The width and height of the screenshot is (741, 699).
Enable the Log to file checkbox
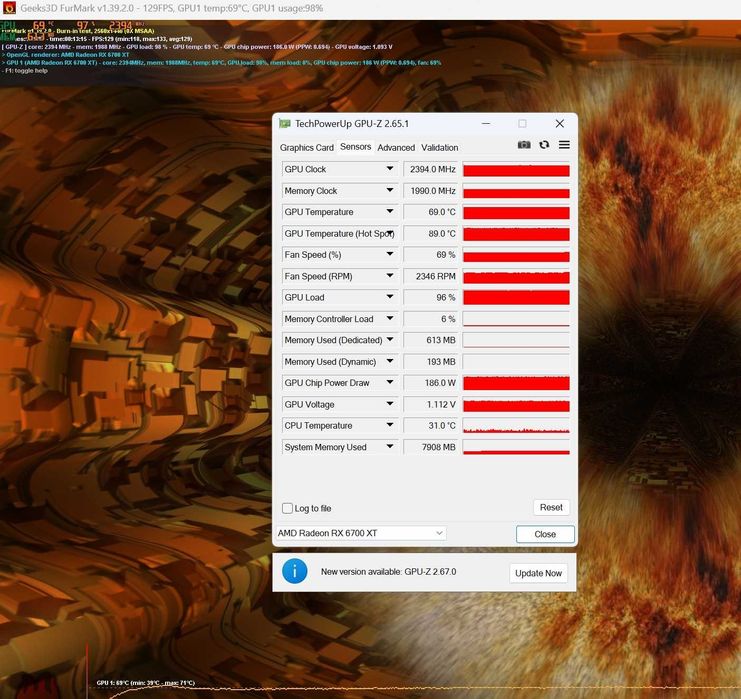pyautogui.click(x=287, y=508)
